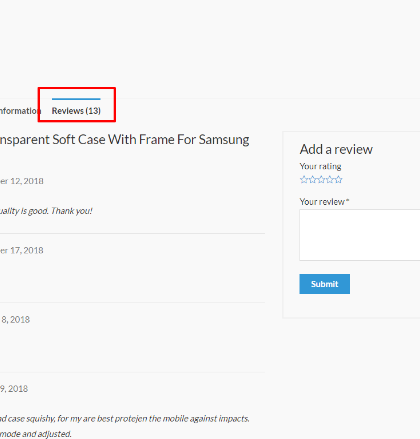Click the review date ending '8, 2018'
The width and height of the screenshot is (420, 439).
coord(15,320)
